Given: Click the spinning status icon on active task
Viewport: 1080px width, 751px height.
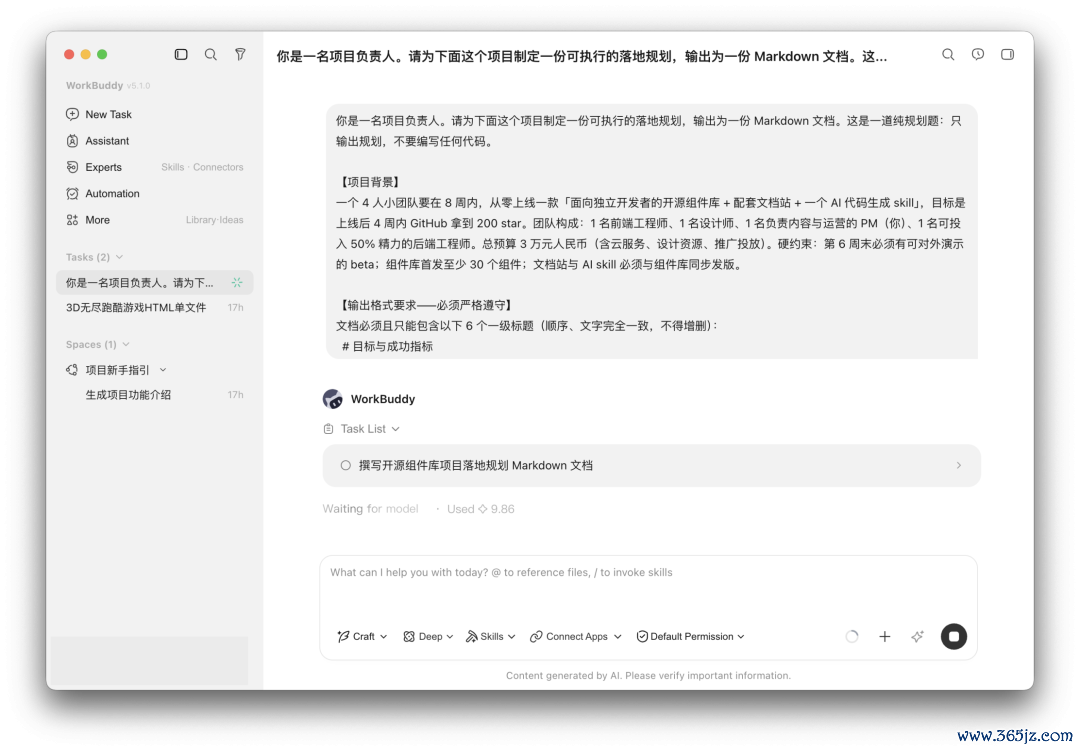Looking at the screenshot, I should tap(237, 282).
